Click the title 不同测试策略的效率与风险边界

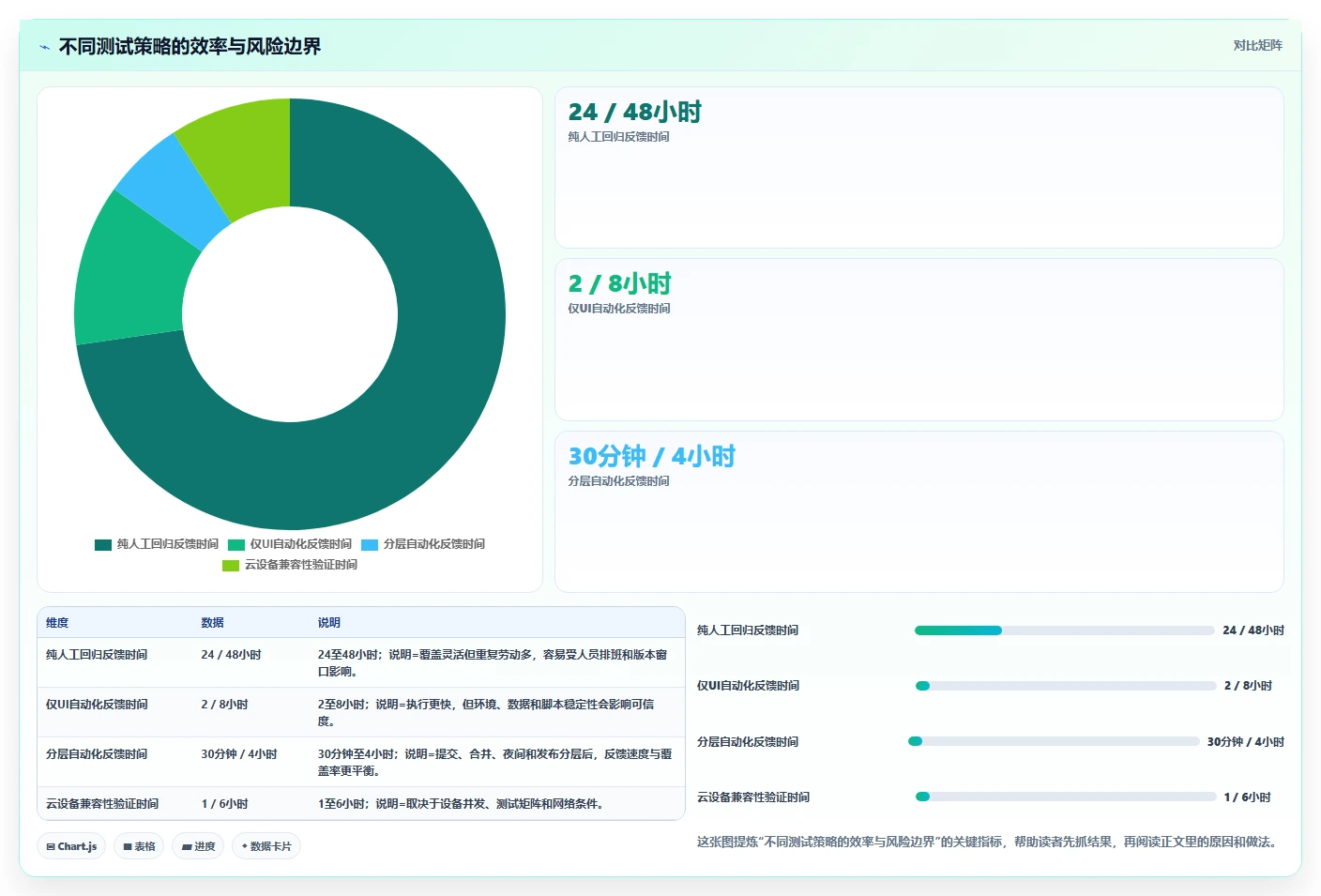point(190,47)
